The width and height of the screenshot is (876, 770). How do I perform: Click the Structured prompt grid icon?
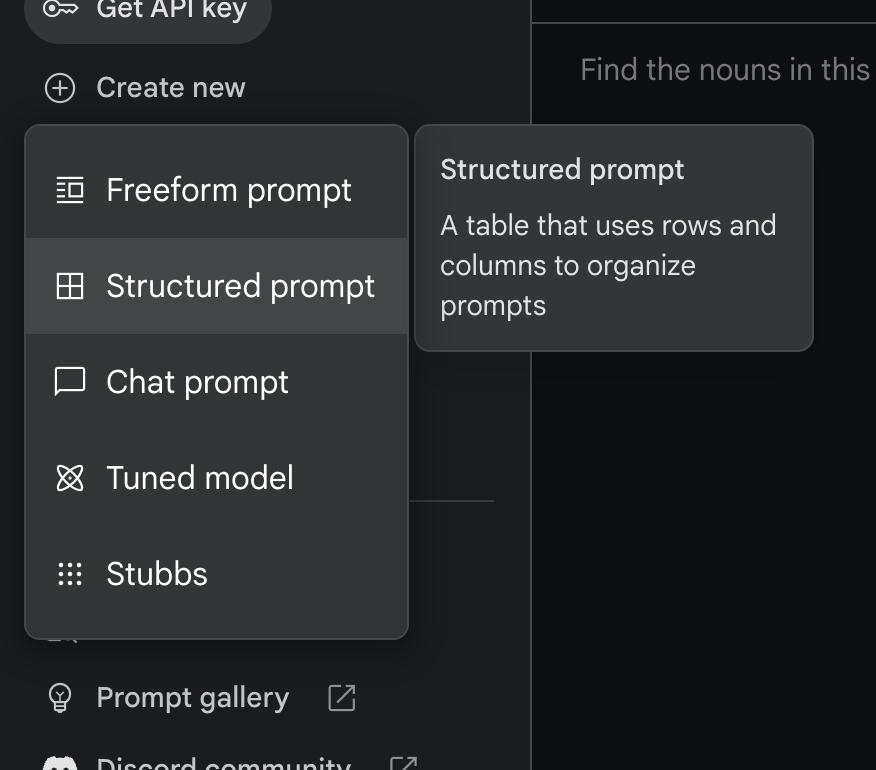pos(69,286)
